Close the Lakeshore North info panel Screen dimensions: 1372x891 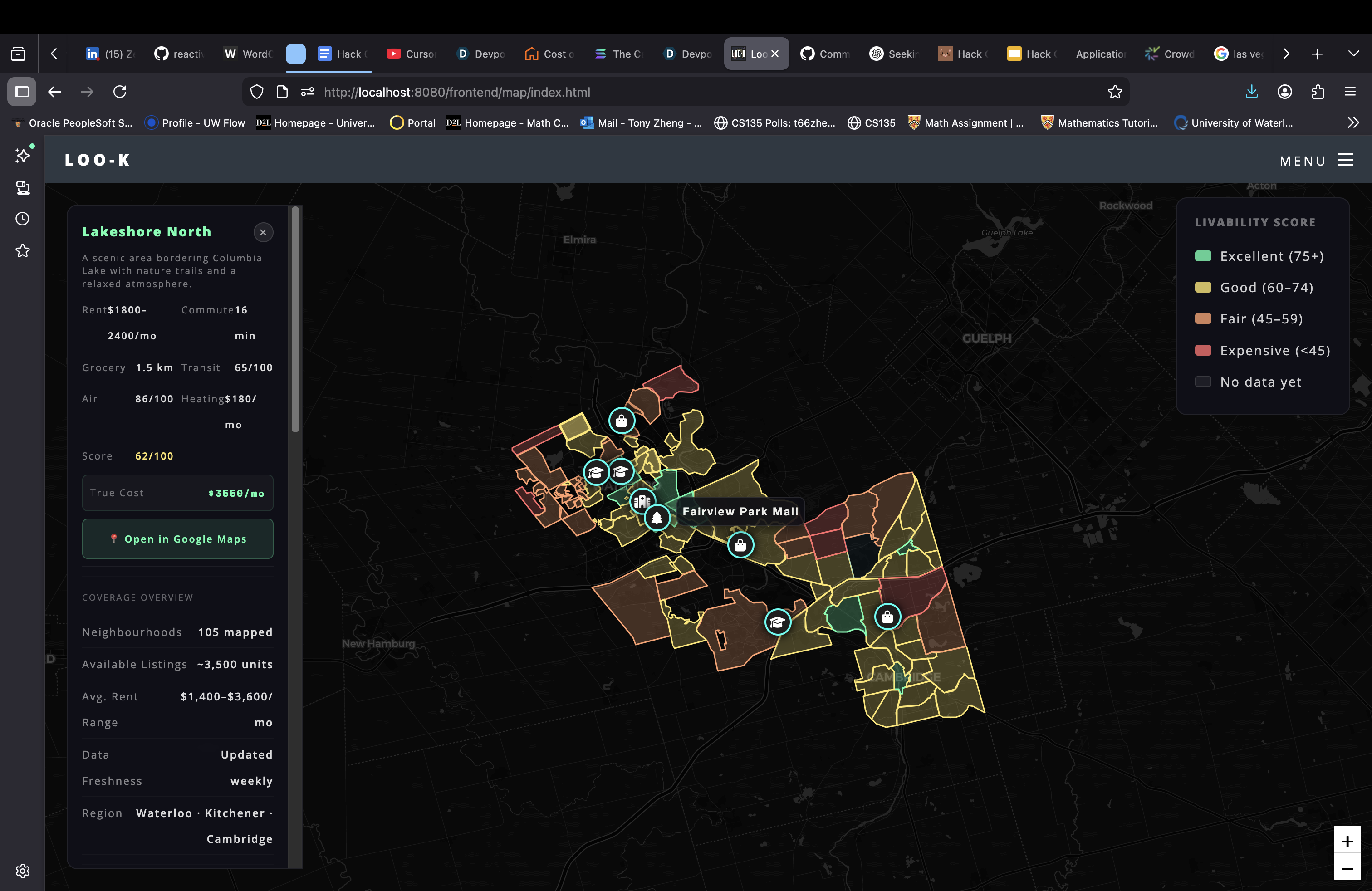(263, 232)
